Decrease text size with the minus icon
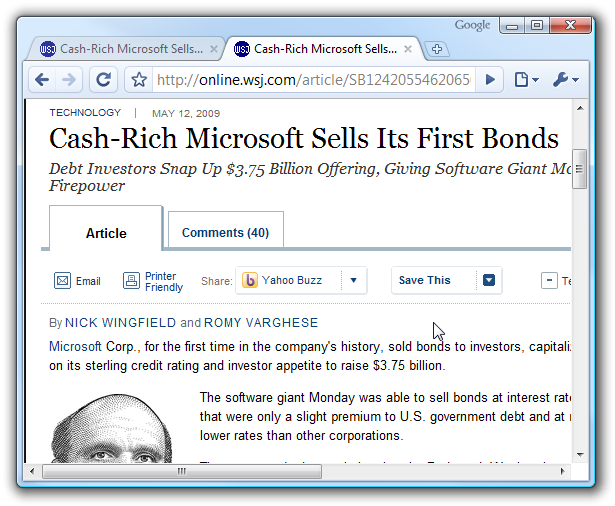 549,280
